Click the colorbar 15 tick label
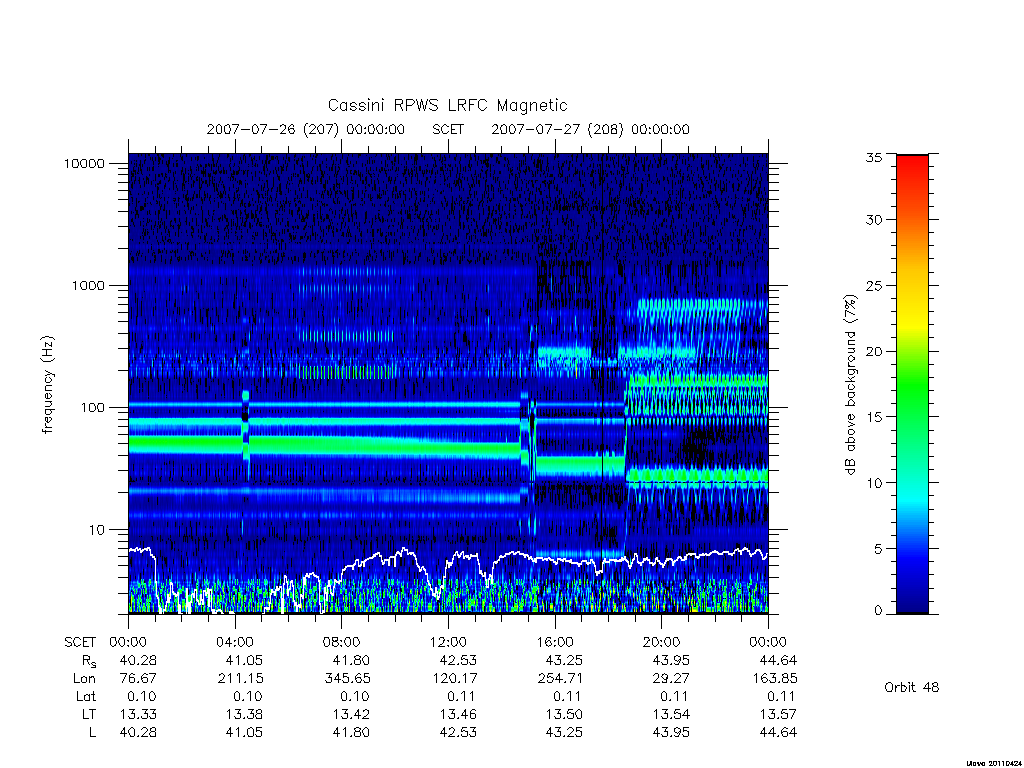Viewport: 1024px width, 768px height. [874, 417]
